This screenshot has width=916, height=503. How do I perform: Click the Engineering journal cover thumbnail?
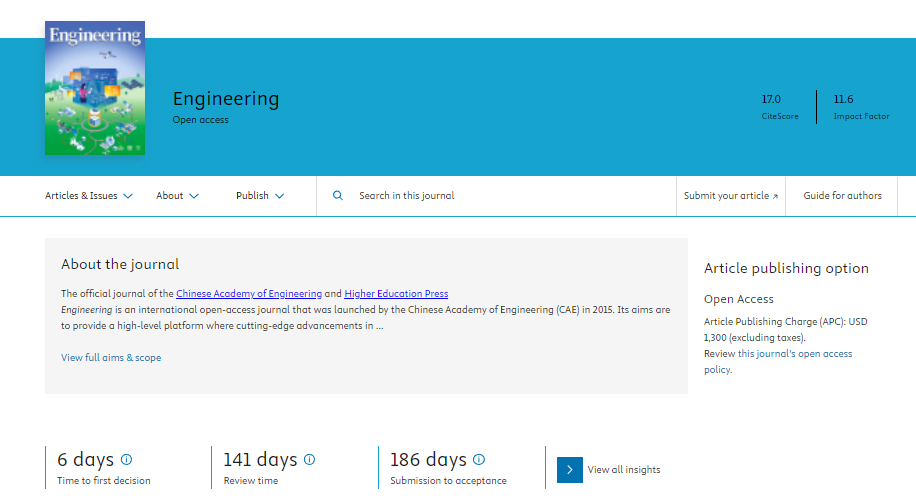95,88
